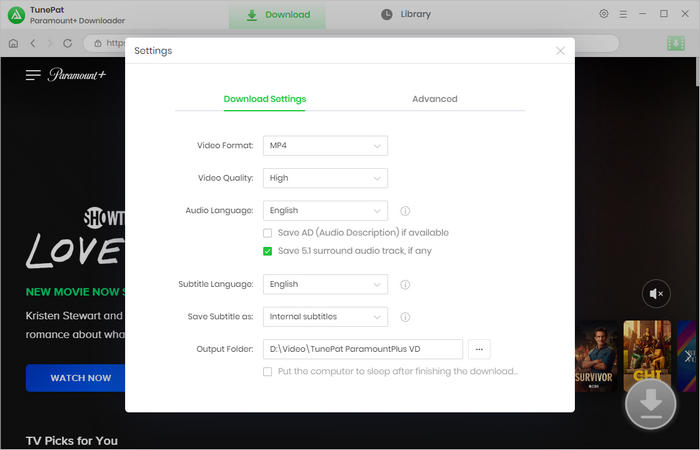Open the hamburger menu in title bar
The width and height of the screenshot is (700, 450).
[623, 14]
